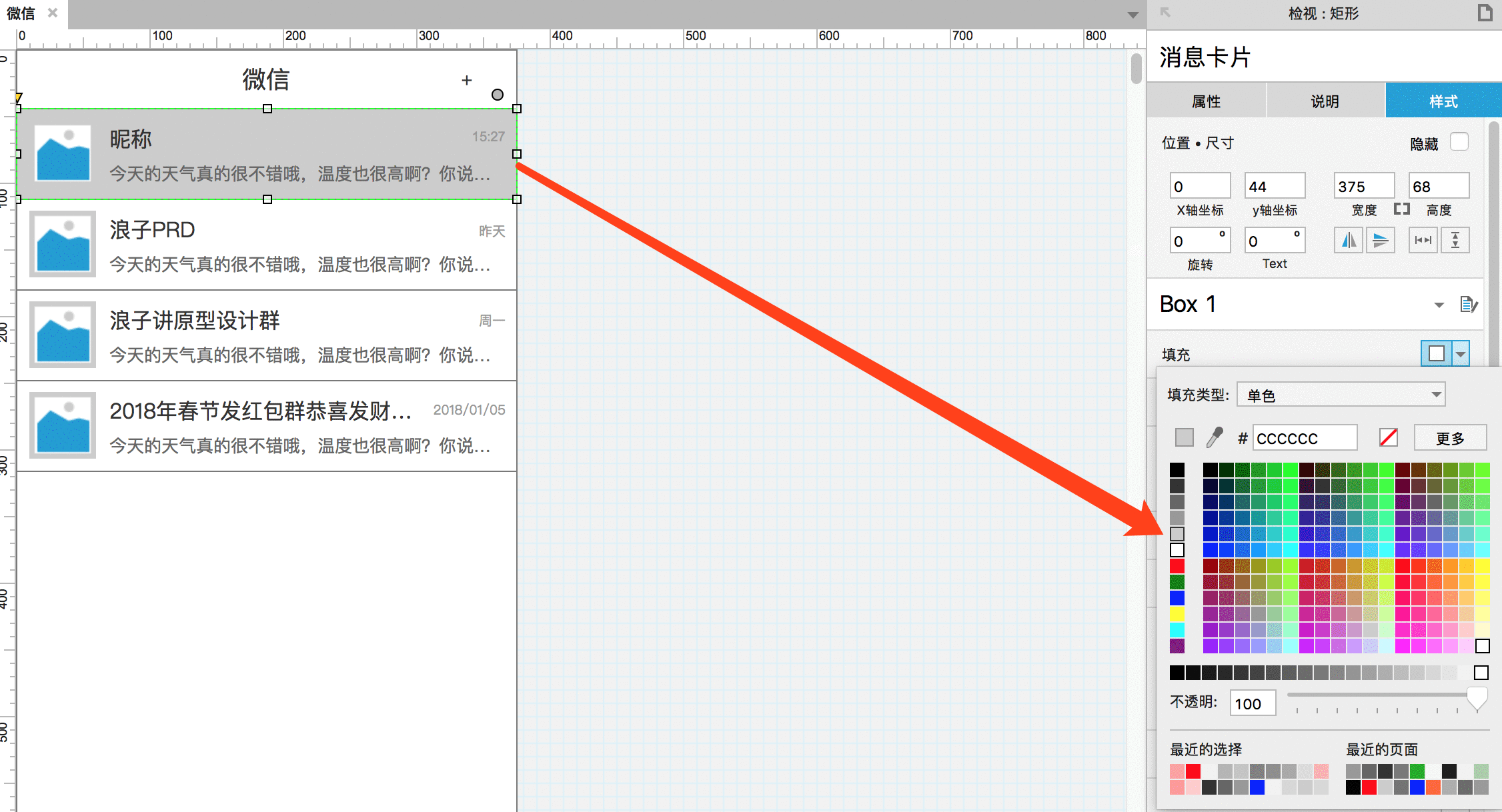Open the style edit icon beside Box 1

[x=1469, y=305]
